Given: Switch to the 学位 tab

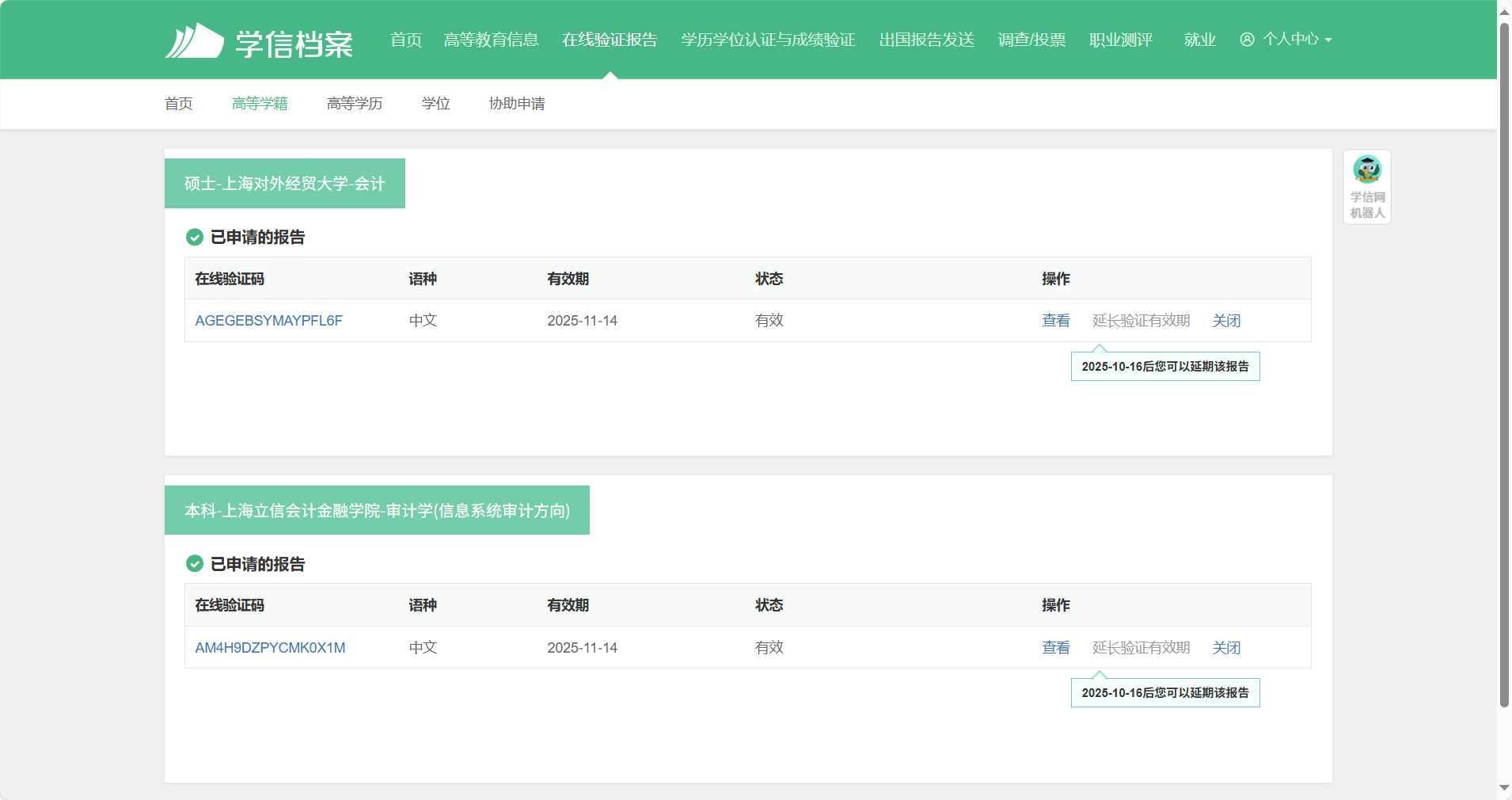Looking at the screenshot, I should (x=435, y=104).
